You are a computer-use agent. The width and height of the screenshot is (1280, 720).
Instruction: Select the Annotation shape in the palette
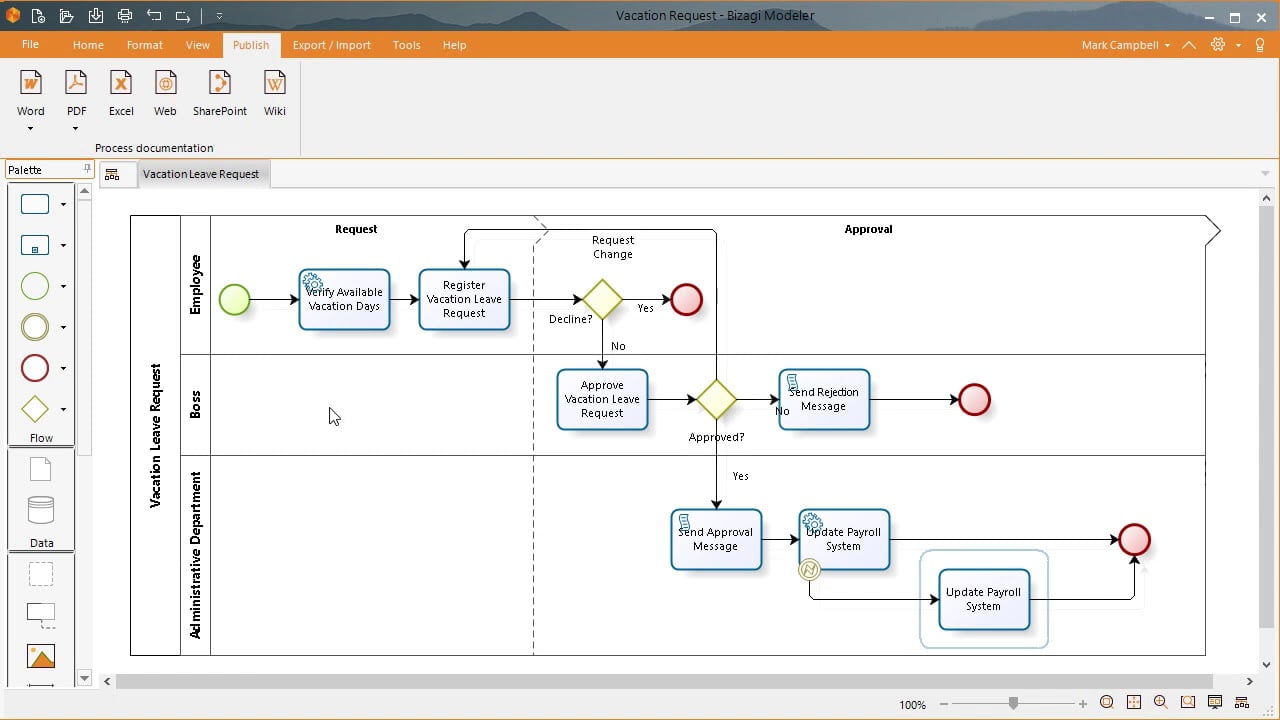[x=40, y=614]
